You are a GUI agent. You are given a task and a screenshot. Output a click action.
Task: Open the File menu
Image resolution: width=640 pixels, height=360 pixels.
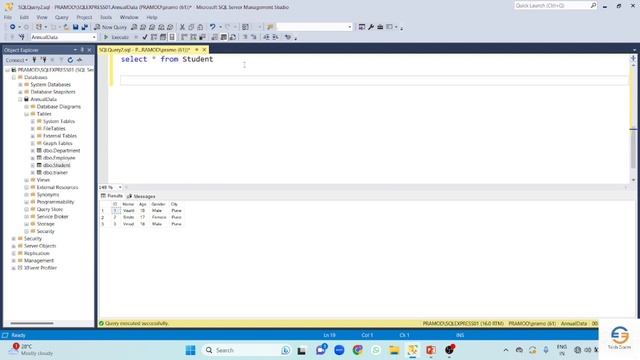click(8, 17)
